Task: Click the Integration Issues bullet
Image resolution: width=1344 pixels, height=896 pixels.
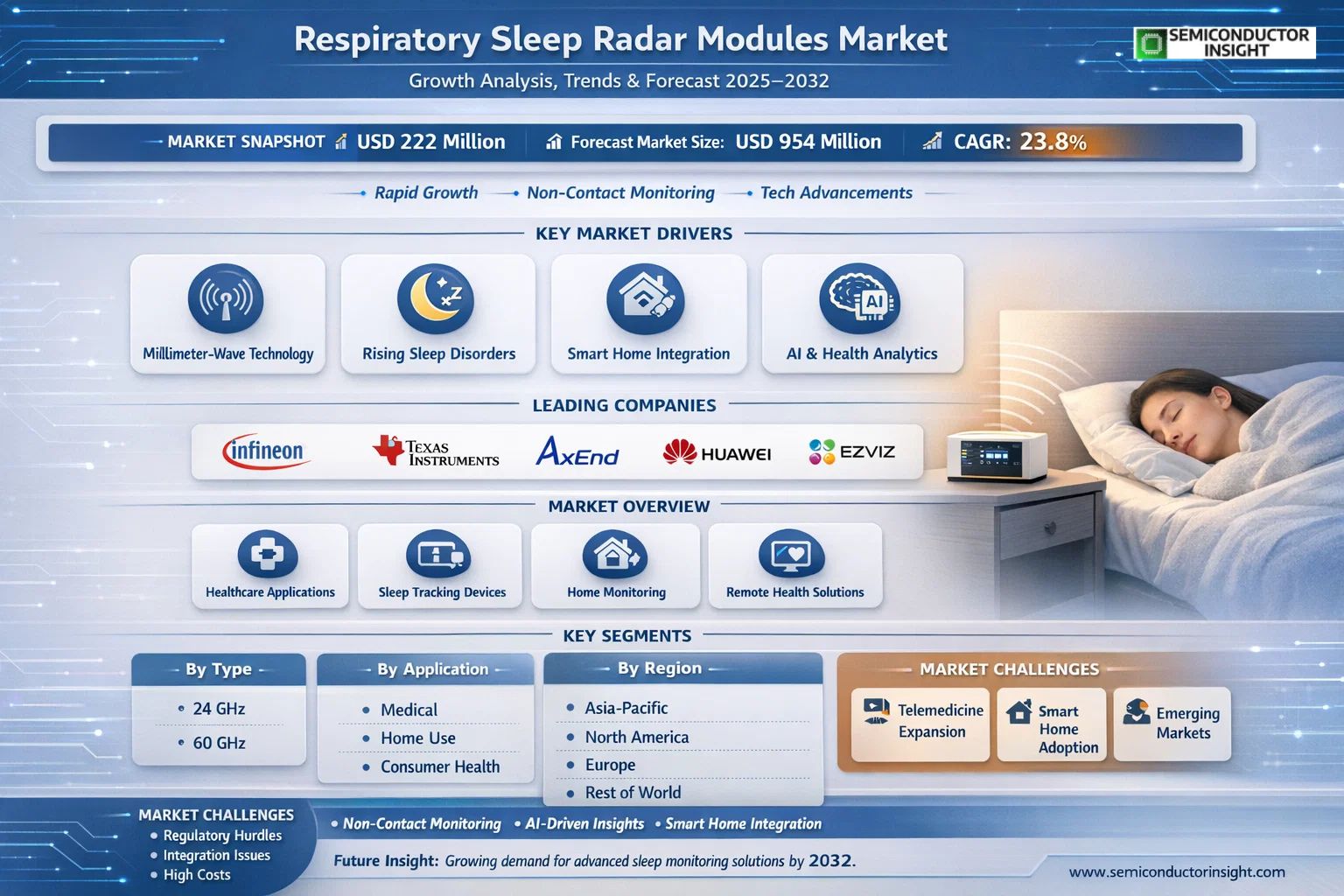Action: (216, 856)
